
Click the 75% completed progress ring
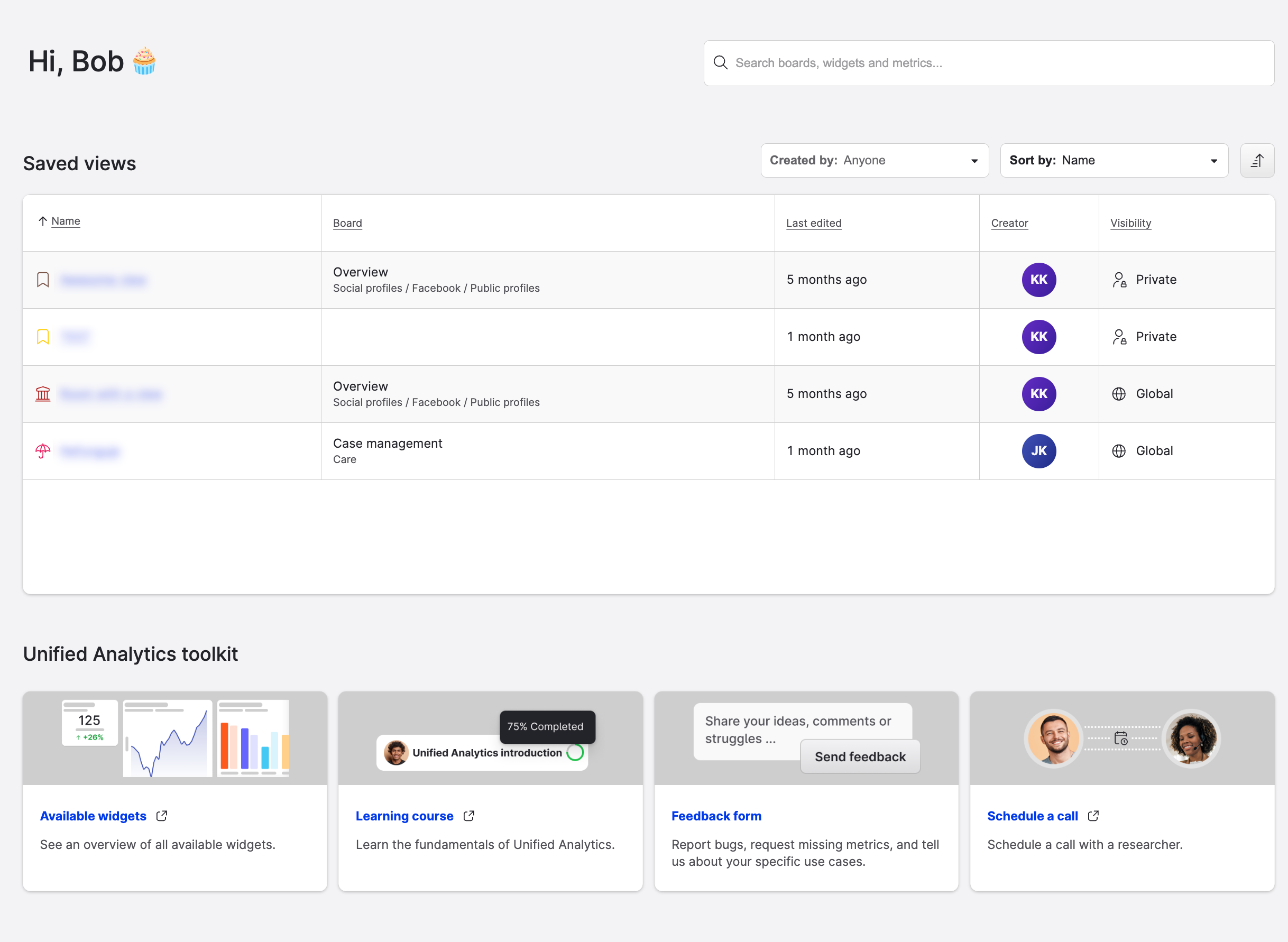click(x=575, y=753)
